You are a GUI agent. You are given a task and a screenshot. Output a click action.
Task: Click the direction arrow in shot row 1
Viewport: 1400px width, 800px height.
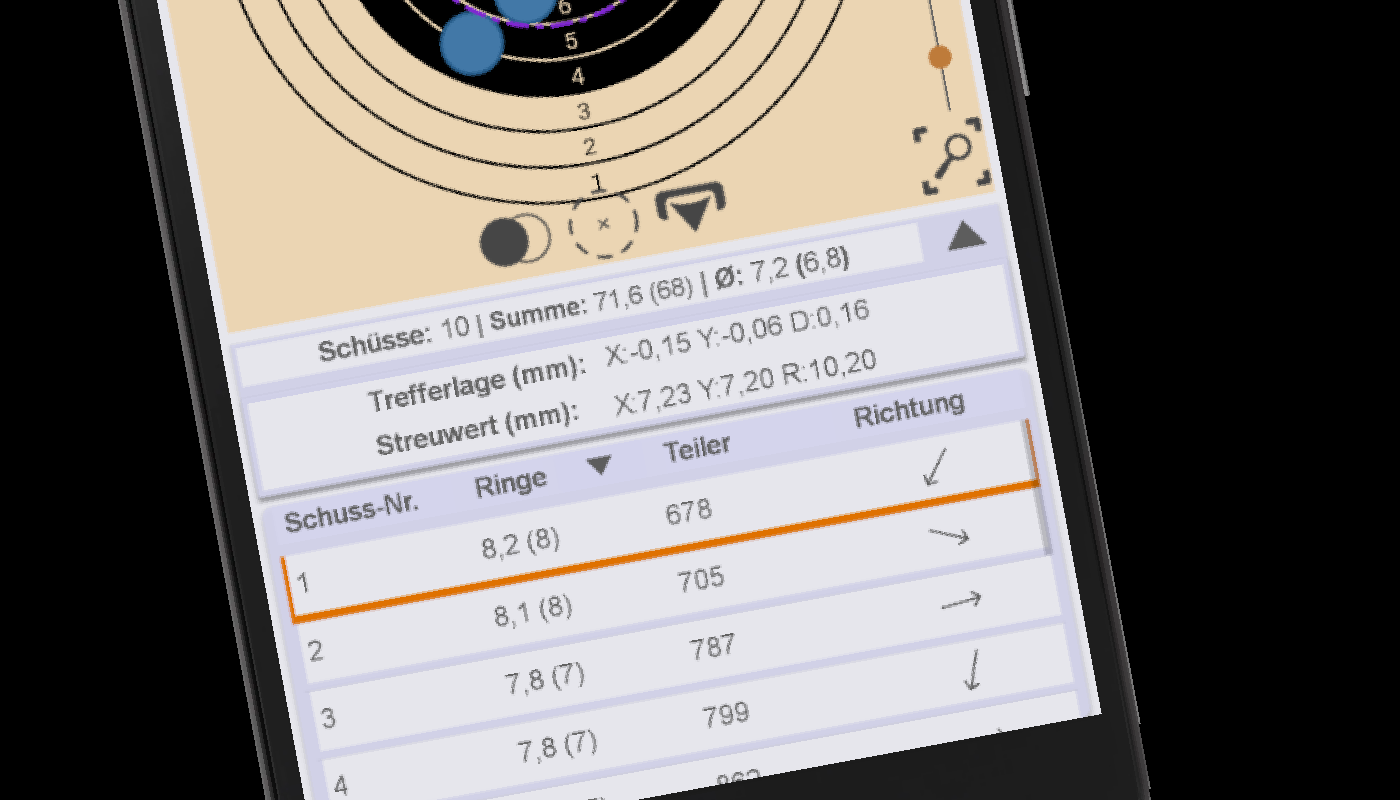tap(934, 467)
